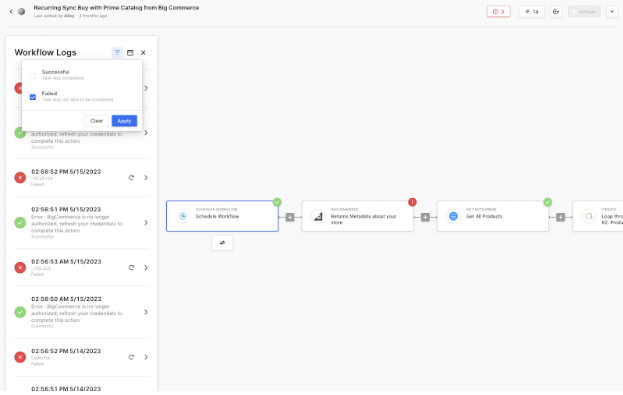Click the Buy with Prime icon in node
623x395 pixels.
[453, 216]
